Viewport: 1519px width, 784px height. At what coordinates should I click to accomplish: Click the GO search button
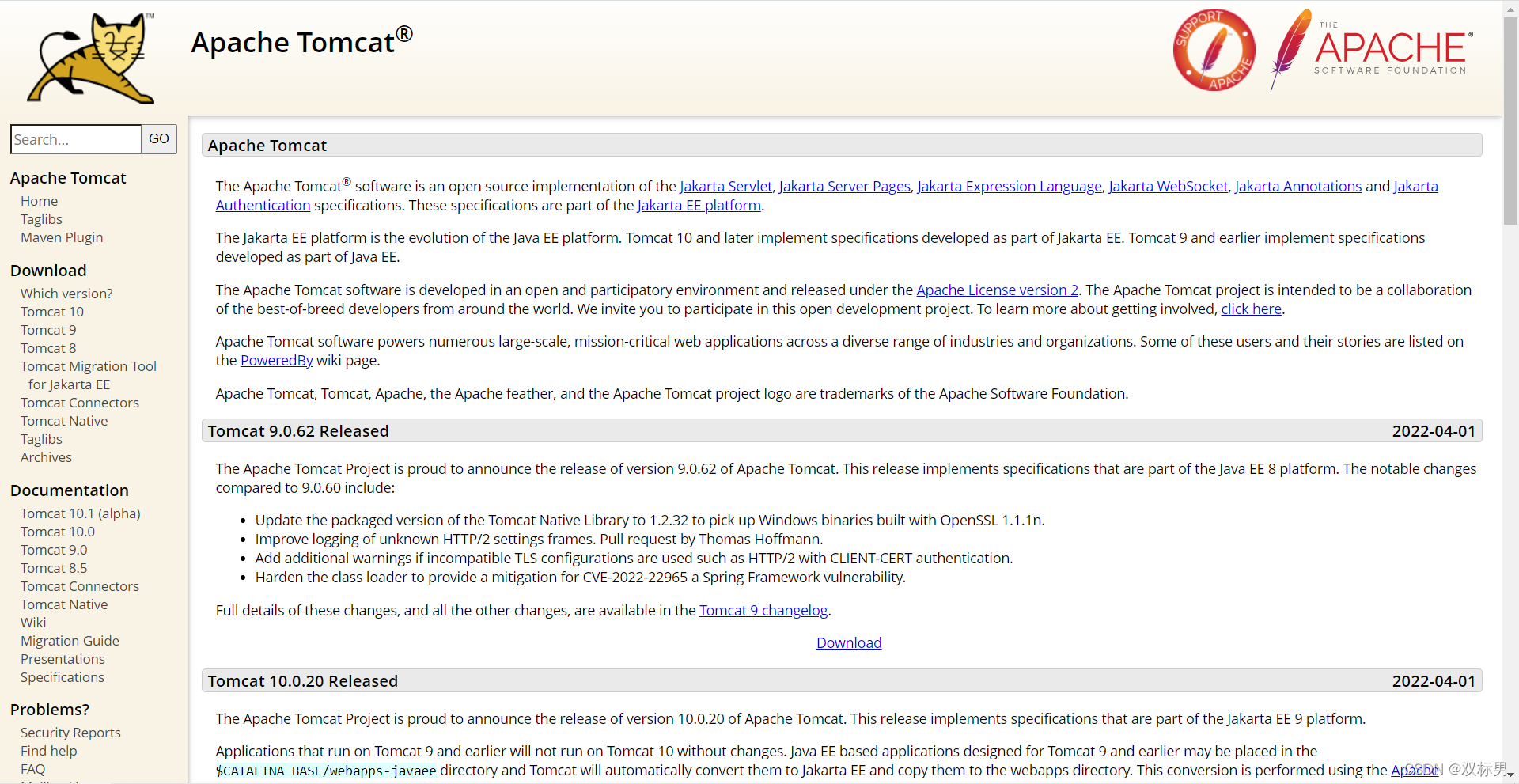tap(159, 139)
